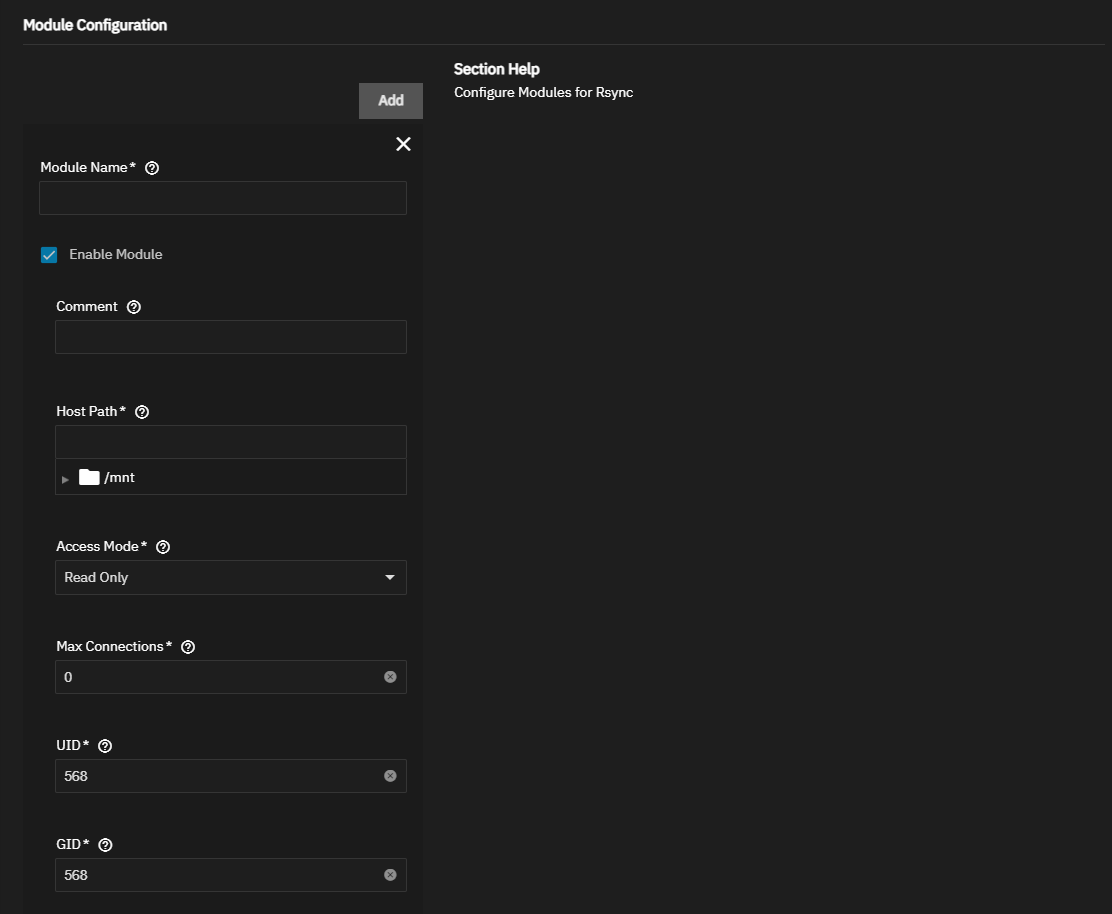The height and width of the screenshot is (914, 1112).
Task: Show Max Connections help tooltip
Action: [188, 647]
